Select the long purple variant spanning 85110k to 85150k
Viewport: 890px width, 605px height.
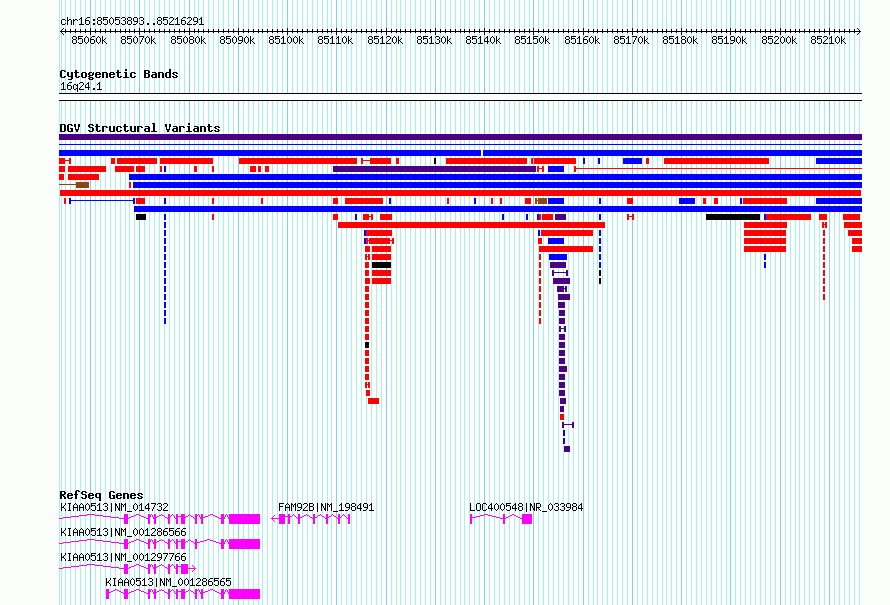[434, 169]
